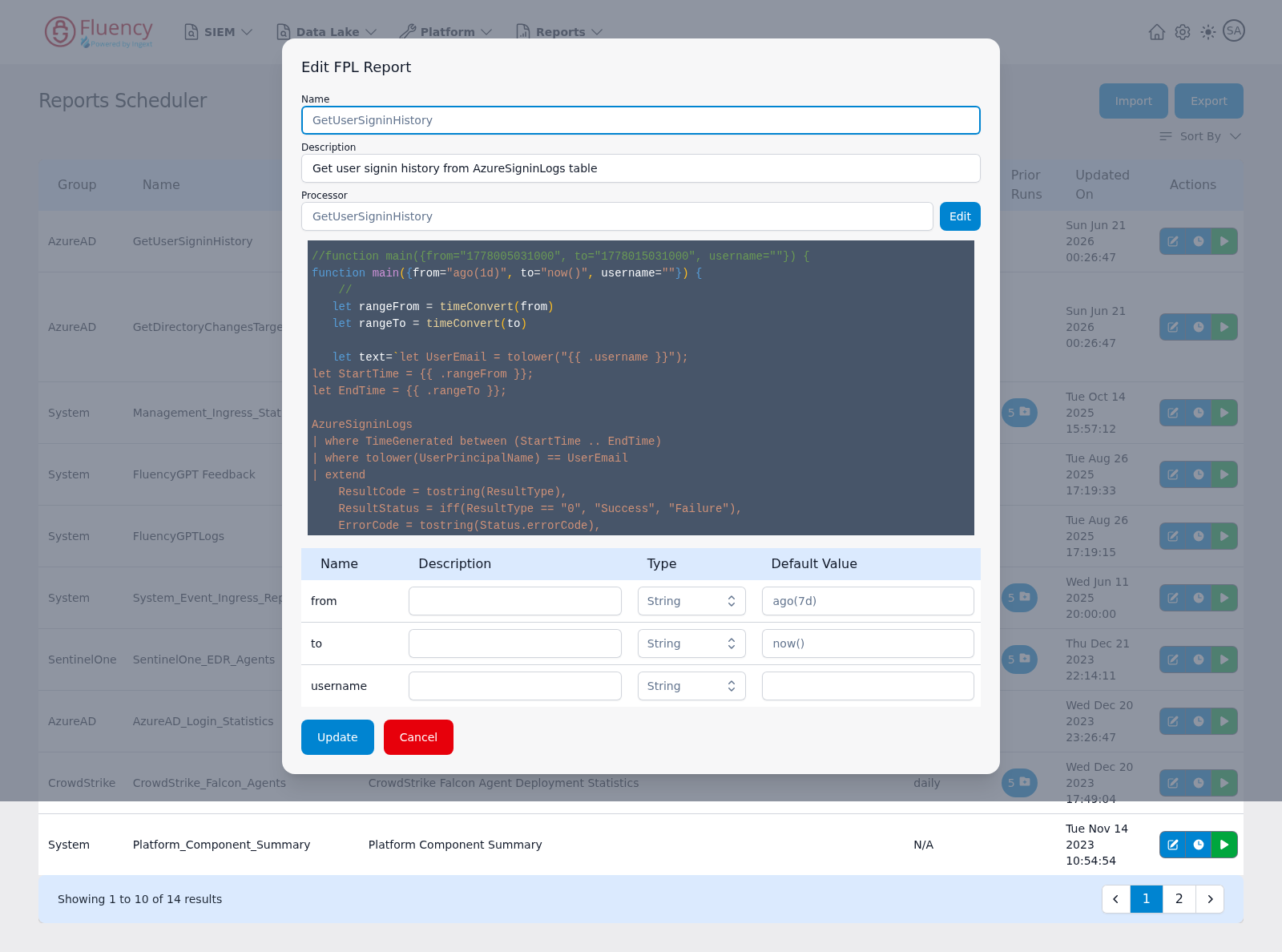Open Type dropdown for 'username' parameter
Image resolution: width=1282 pixels, height=952 pixels.
691,686
